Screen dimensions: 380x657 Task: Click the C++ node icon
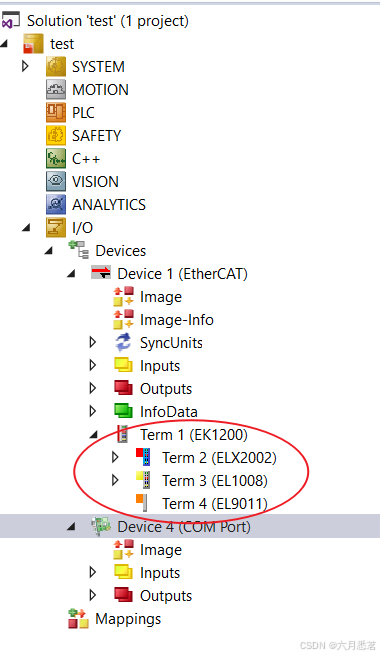click(56, 159)
